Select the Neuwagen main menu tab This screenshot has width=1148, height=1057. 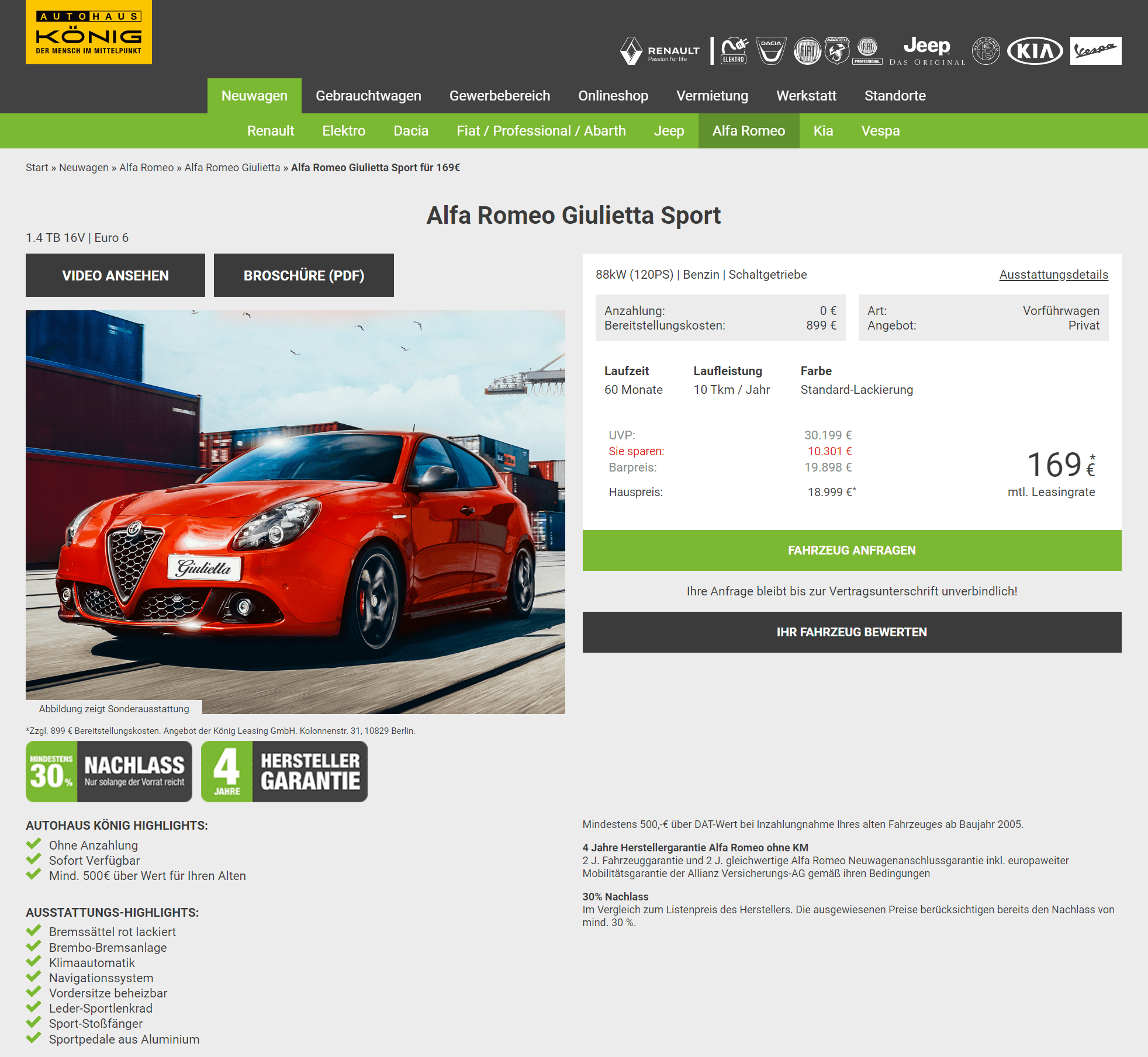254,96
